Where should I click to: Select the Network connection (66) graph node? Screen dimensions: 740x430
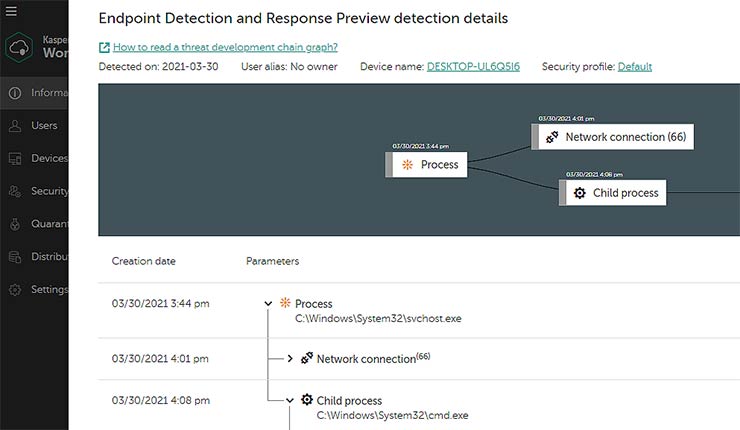pyautogui.click(x=615, y=137)
